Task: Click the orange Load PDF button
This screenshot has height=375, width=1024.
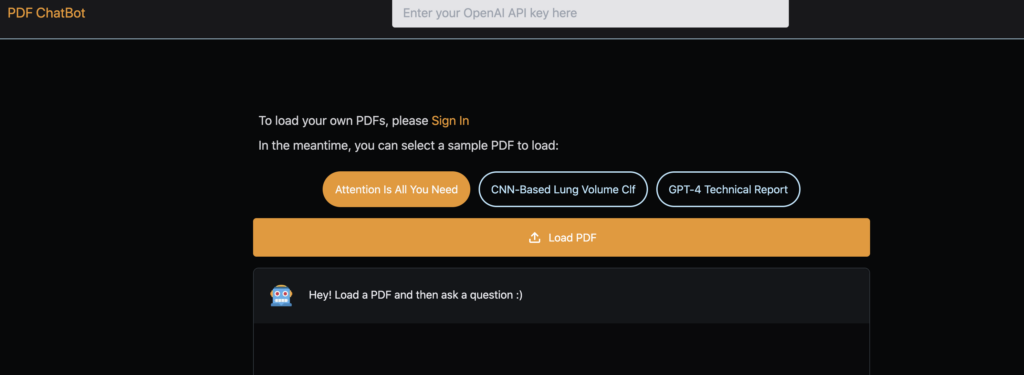Action: coord(561,237)
